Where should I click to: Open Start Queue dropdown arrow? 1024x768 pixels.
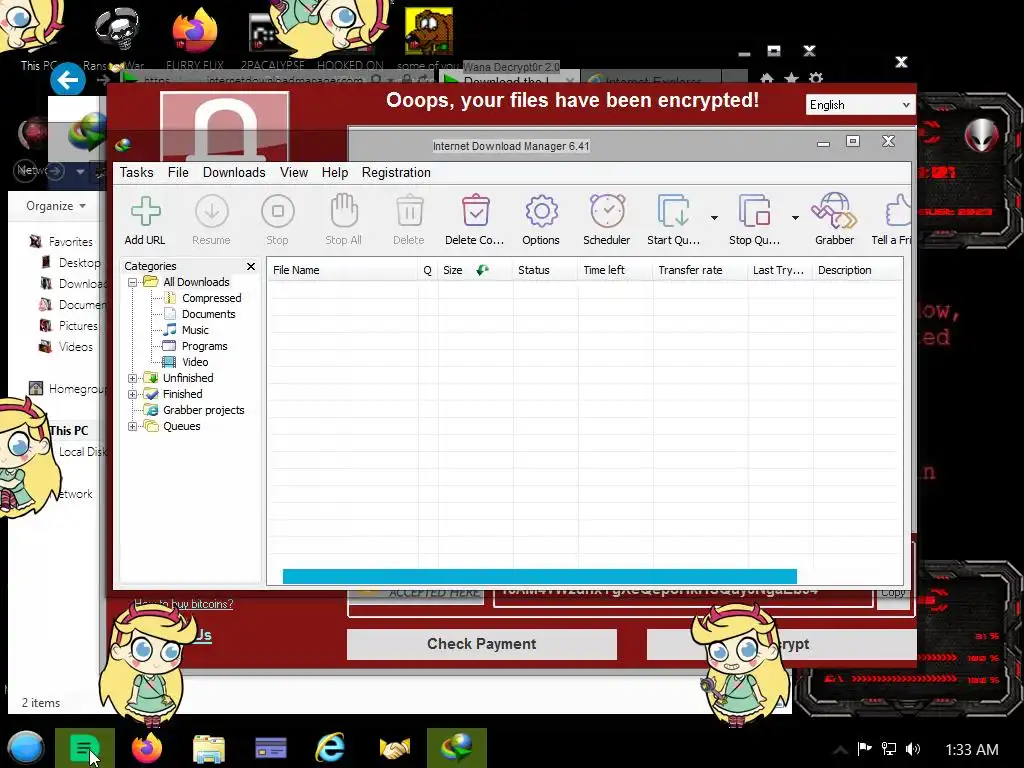click(714, 217)
